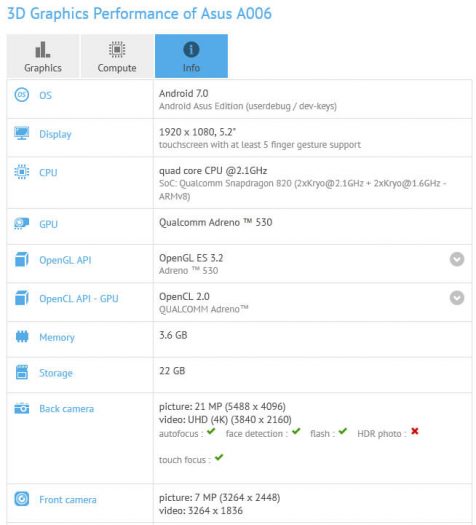
Task: Click the touch focus green checkmark
Action: (219, 457)
